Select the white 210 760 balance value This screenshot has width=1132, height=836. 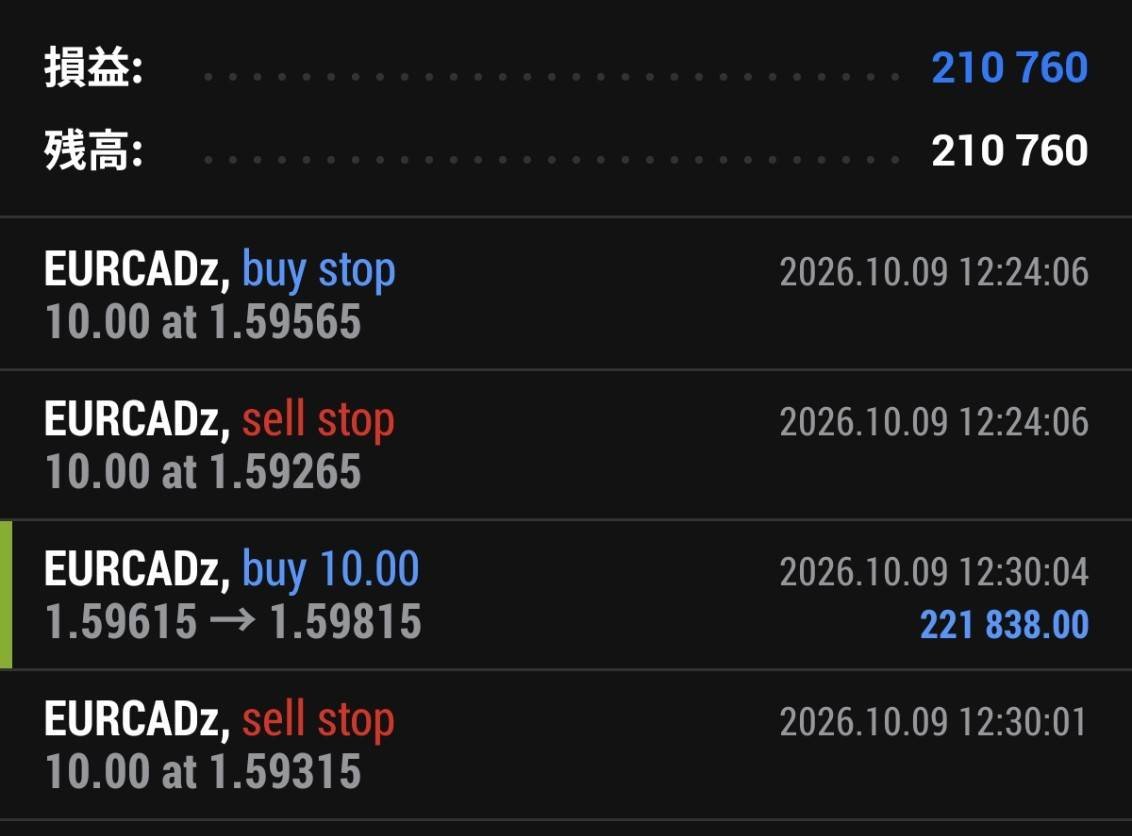pyautogui.click(x=1009, y=150)
